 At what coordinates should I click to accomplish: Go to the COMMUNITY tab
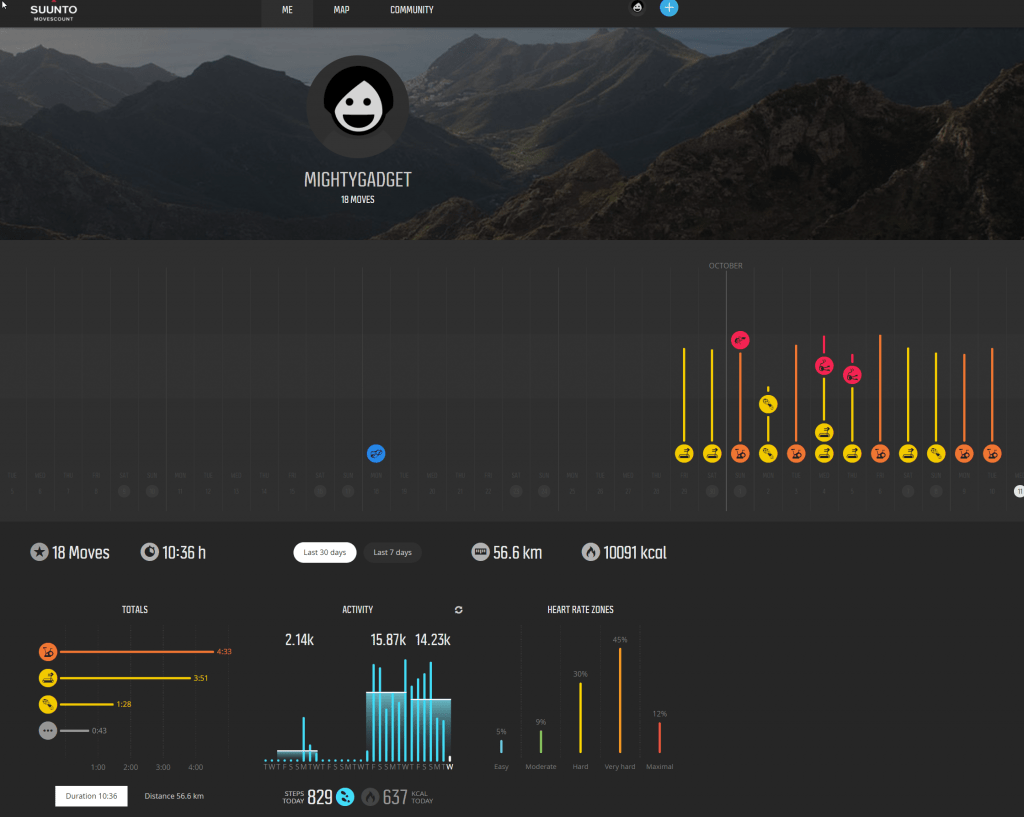(x=411, y=10)
